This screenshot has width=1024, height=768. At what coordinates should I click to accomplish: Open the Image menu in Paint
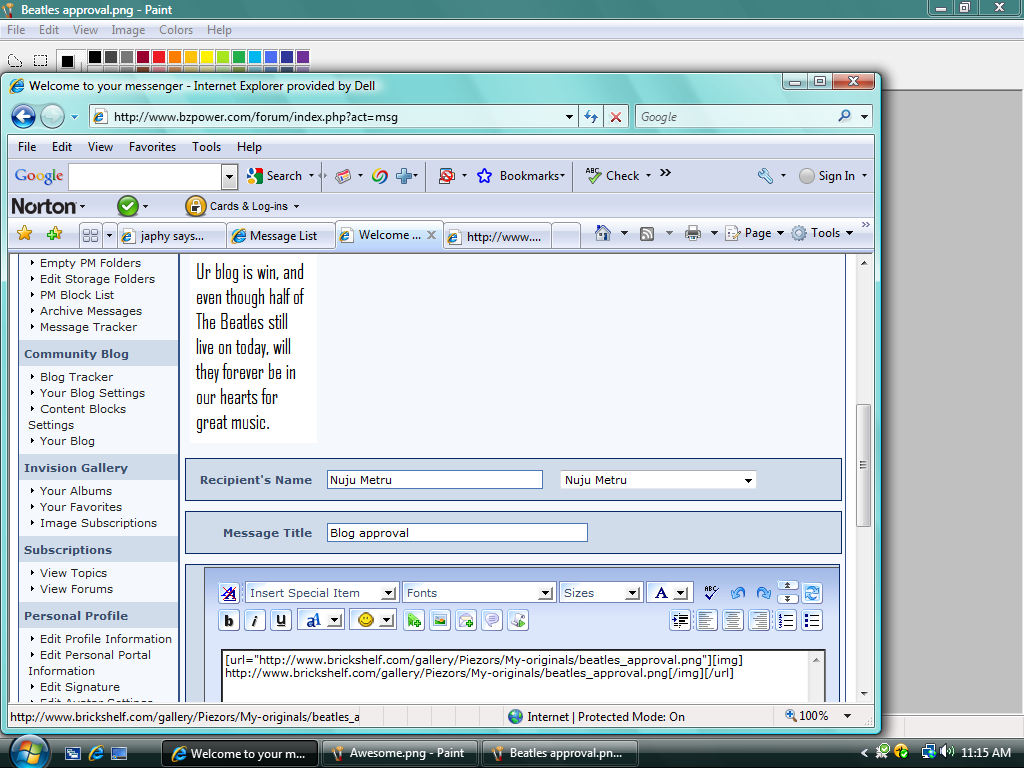[128, 30]
